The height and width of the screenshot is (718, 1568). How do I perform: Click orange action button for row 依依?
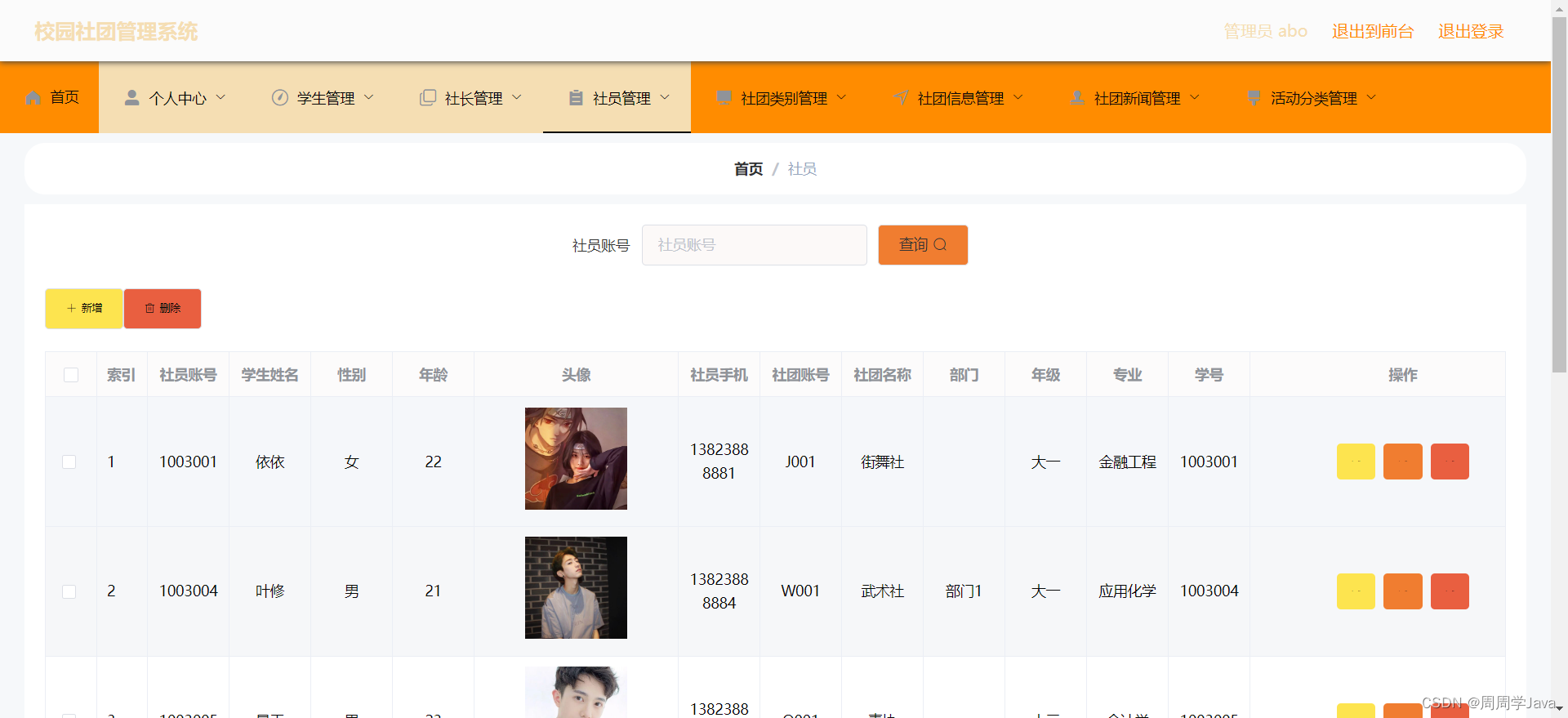point(1403,462)
